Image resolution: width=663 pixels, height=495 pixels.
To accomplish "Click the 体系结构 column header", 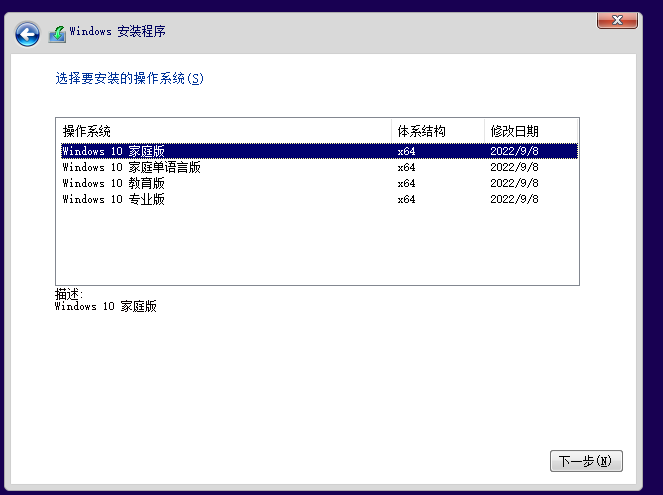I will click(x=438, y=131).
